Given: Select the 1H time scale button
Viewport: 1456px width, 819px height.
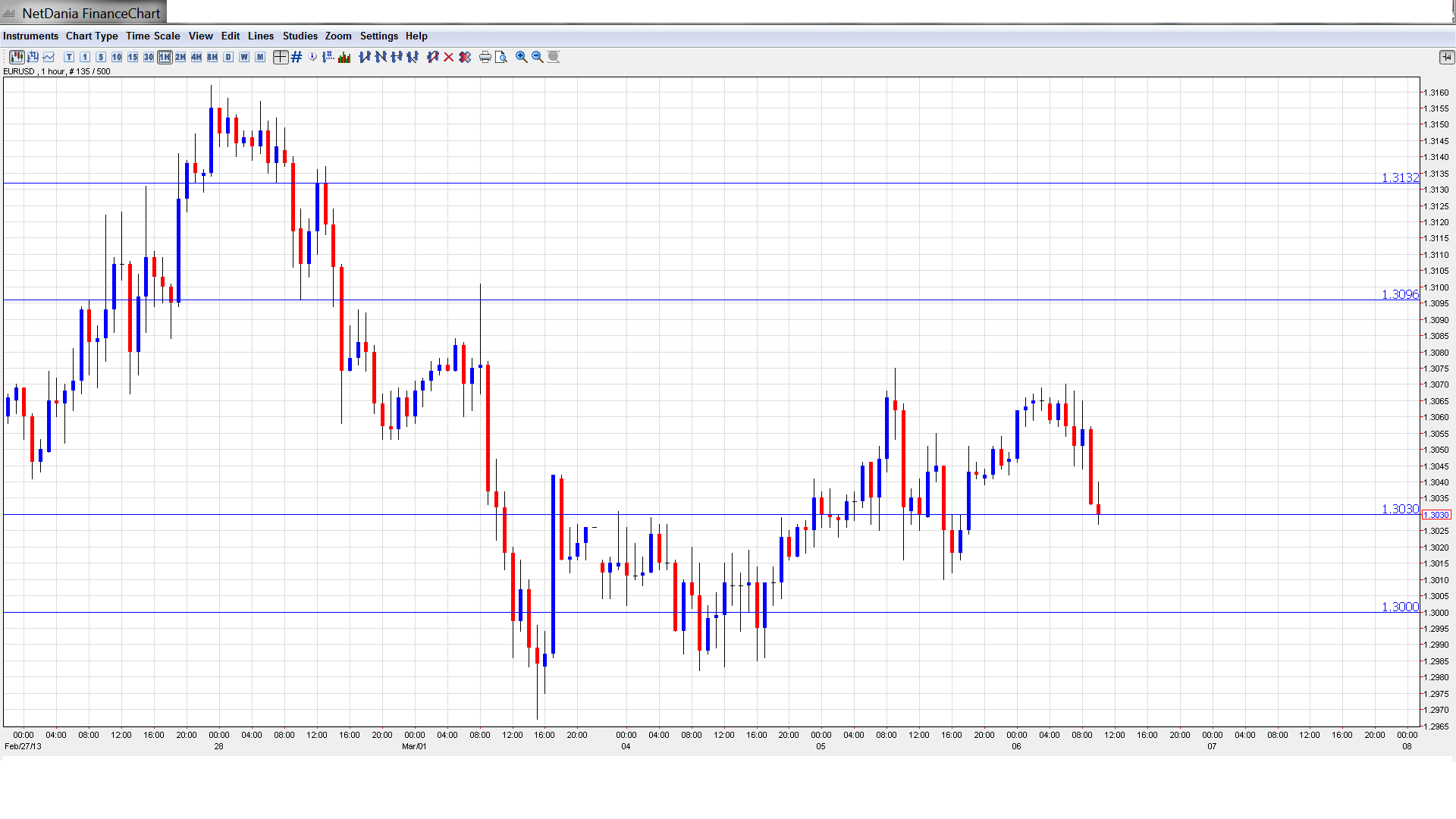Looking at the screenshot, I should pyautogui.click(x=165, y=57).
